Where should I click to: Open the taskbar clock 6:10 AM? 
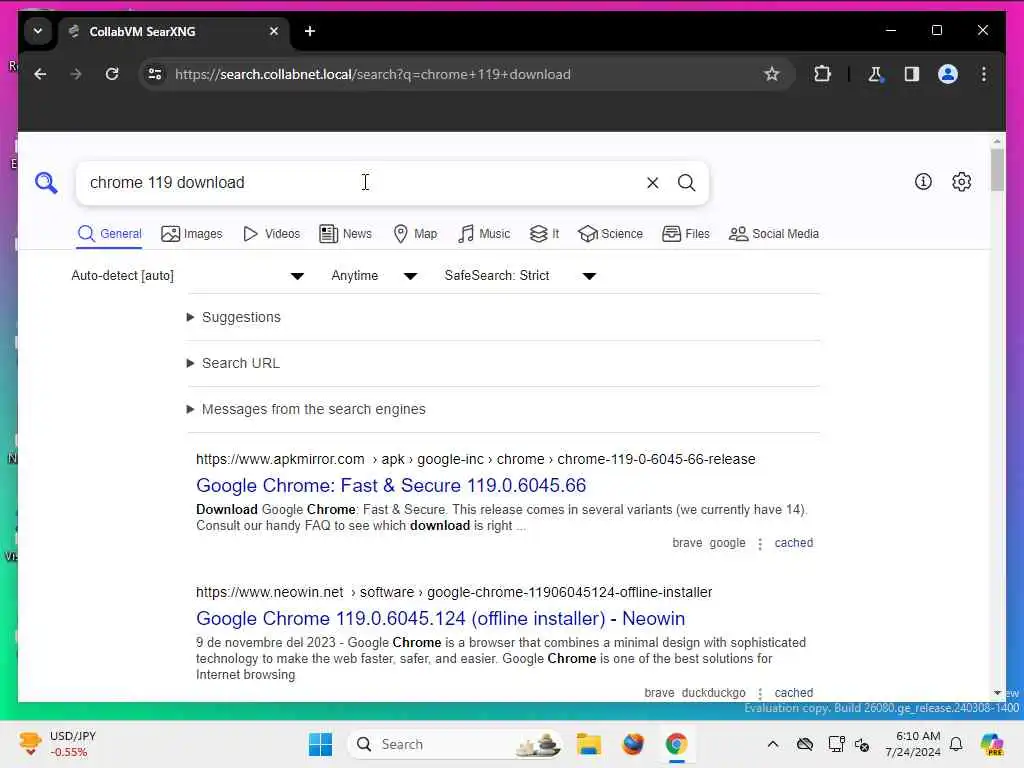(x=913, y=744)
